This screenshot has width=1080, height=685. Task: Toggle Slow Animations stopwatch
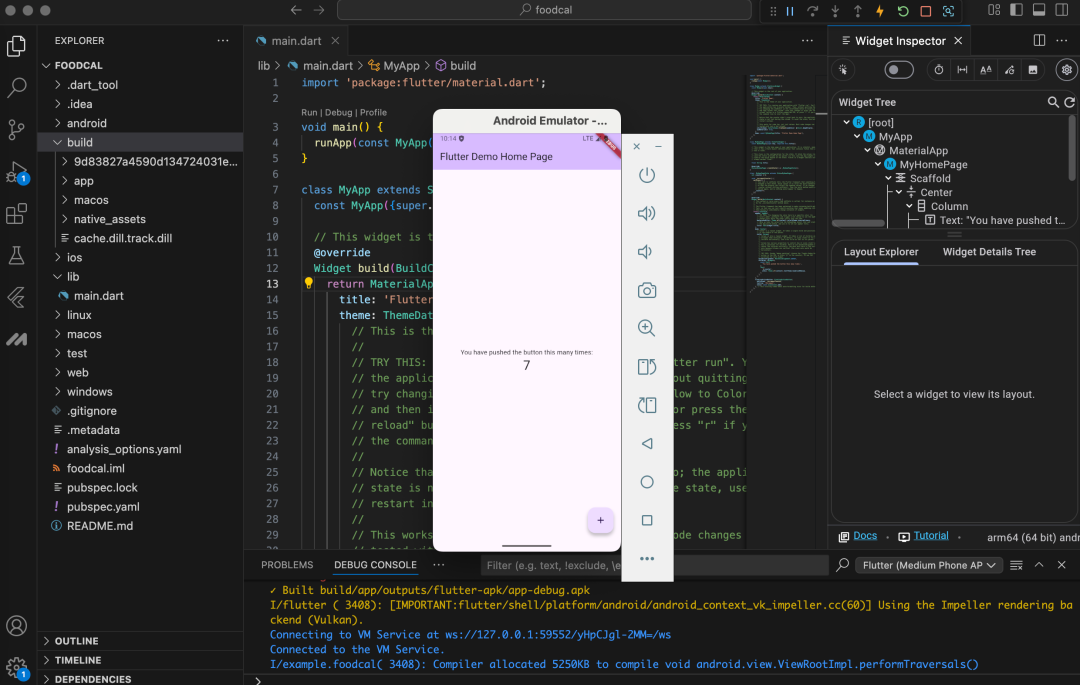939,70
